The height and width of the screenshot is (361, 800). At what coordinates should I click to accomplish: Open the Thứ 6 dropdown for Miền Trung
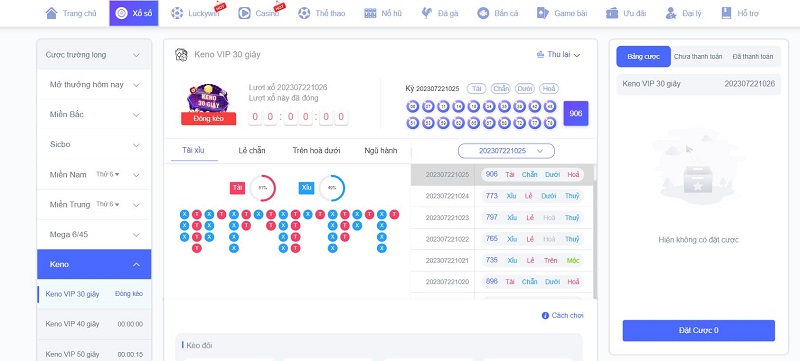tap(108, 204)
